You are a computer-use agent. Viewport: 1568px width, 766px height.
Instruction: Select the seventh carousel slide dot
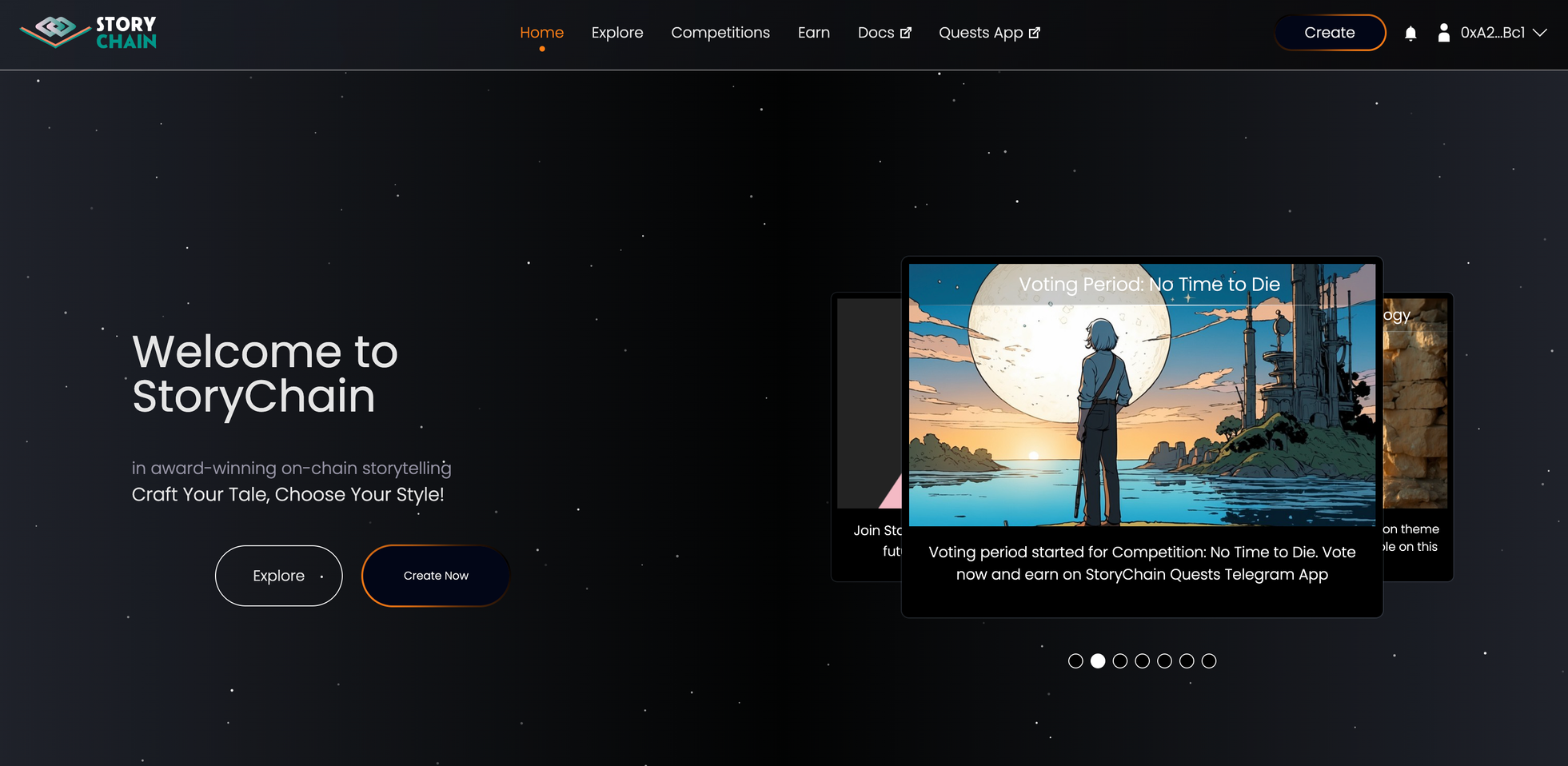[x=1209, y=661]
